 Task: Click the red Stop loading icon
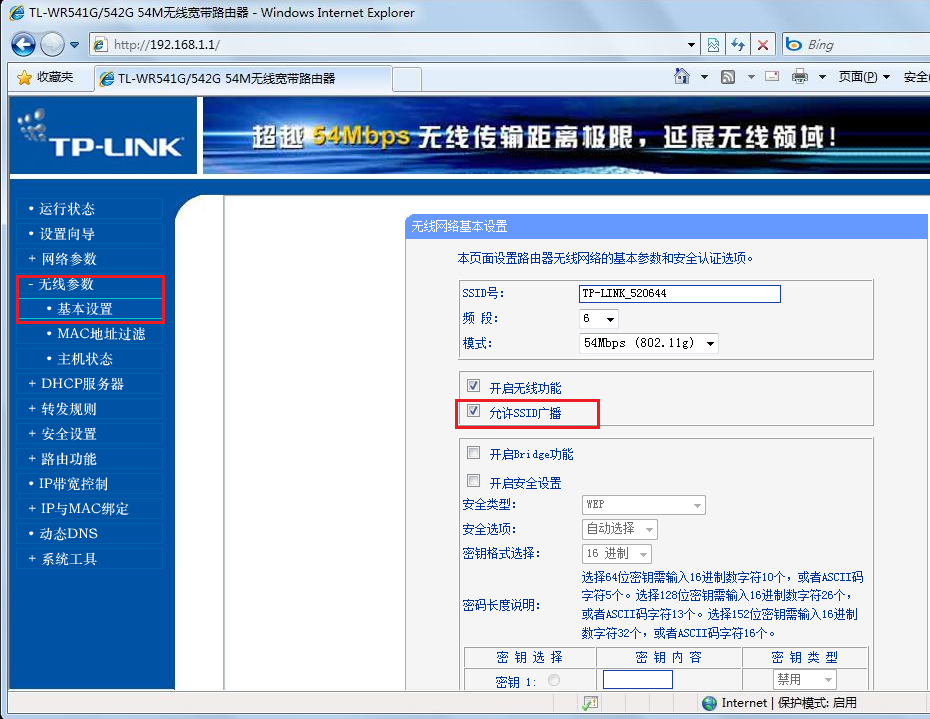763,45
